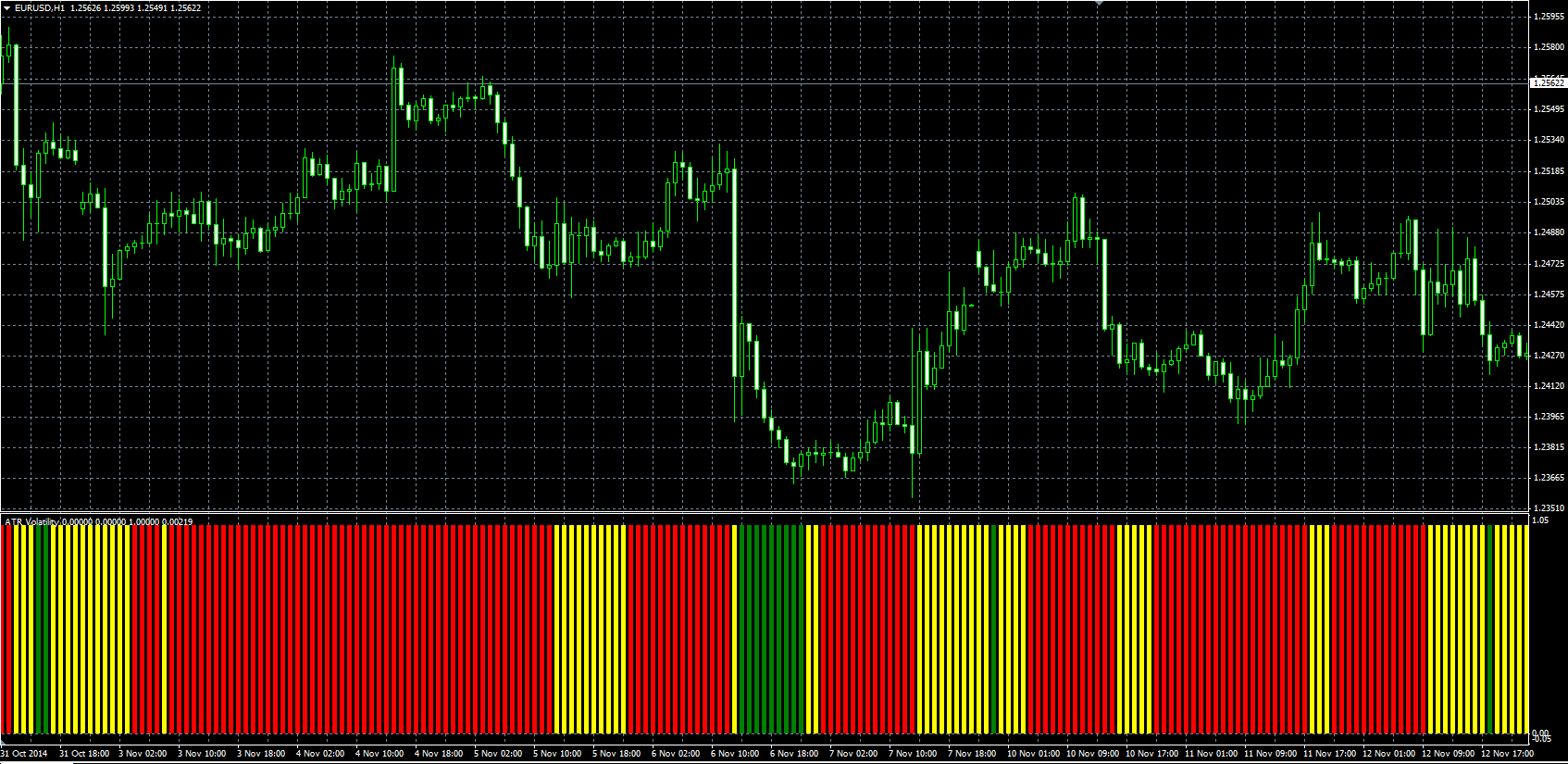Screen dimensions: 1568x764
Task: Click the 3 Nov 02:00 time label
Action: 143,754
